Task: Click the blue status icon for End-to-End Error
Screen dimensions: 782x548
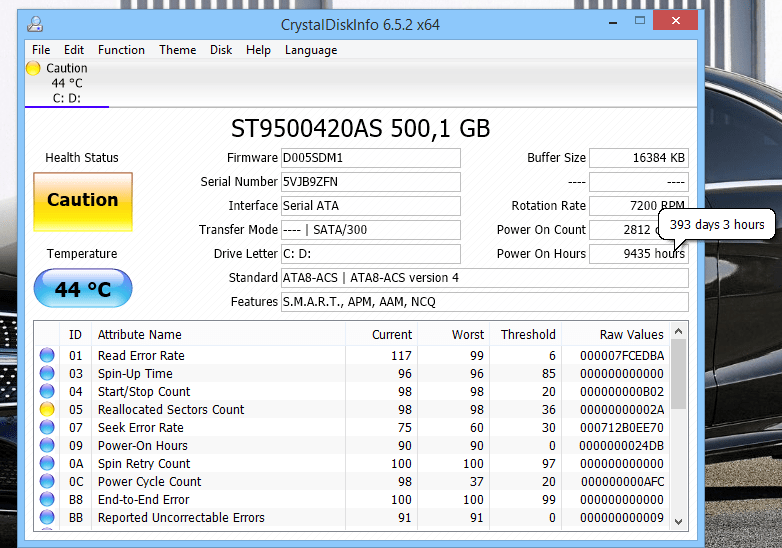Action: 47,499
